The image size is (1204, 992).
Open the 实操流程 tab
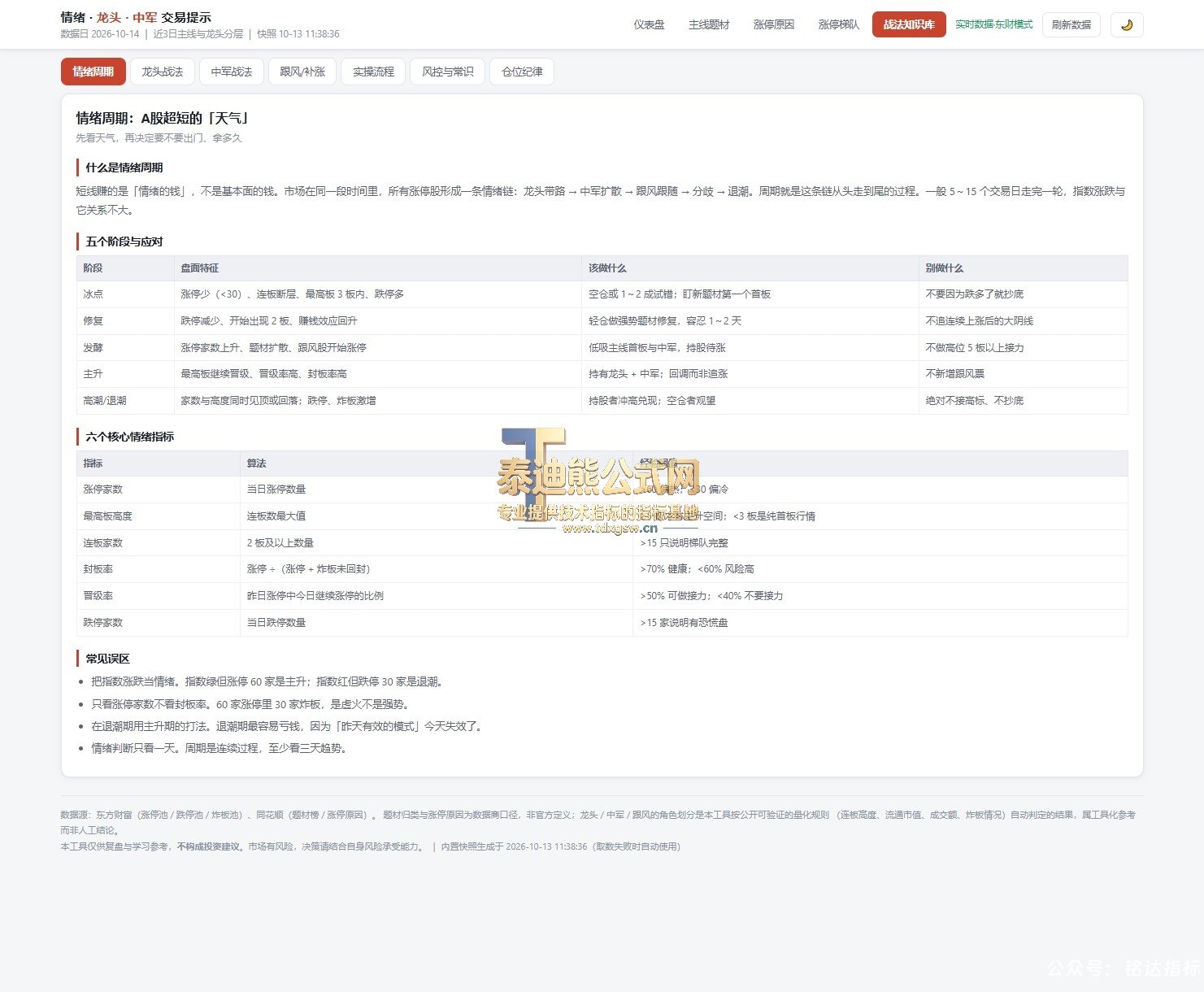[373, 72]
